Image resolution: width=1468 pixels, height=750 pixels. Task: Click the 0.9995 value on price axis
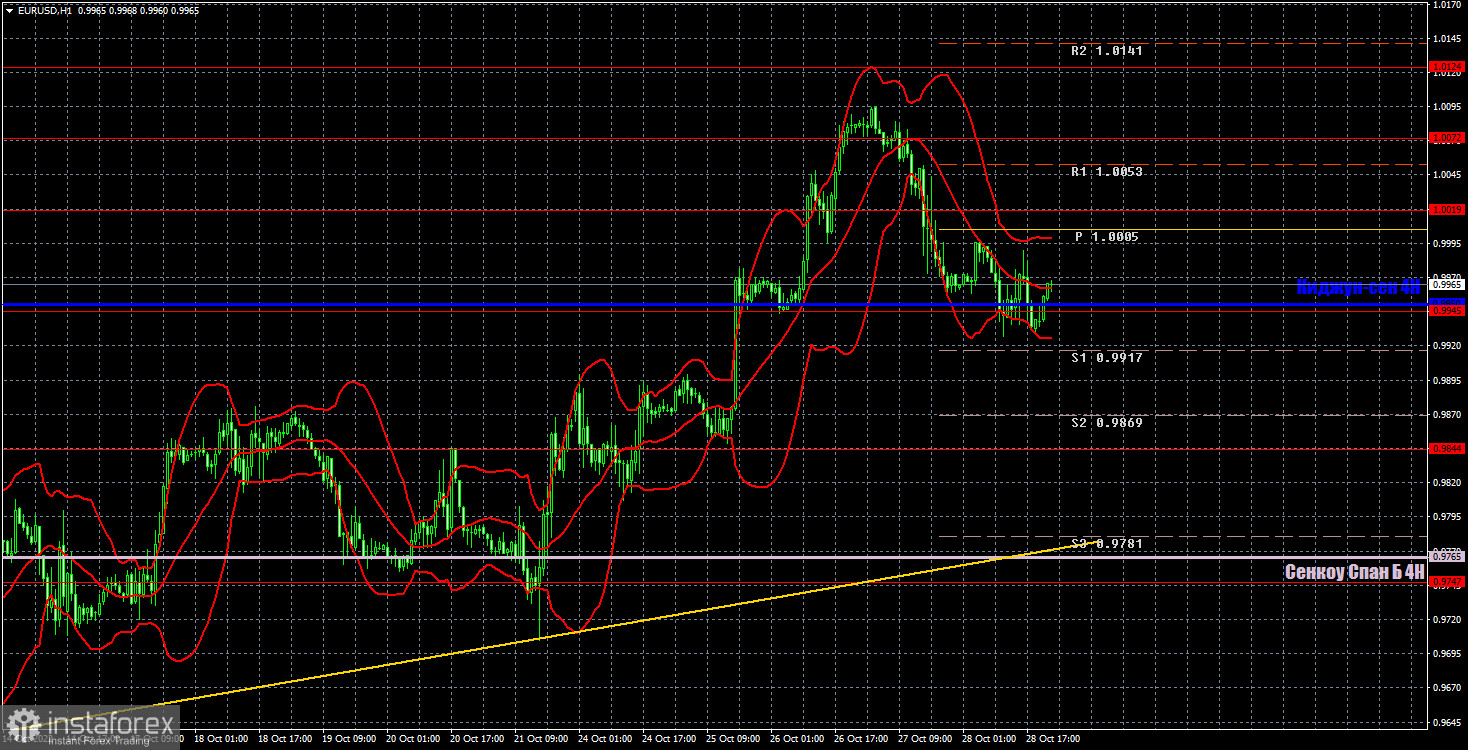click(x=1448, y=243)
